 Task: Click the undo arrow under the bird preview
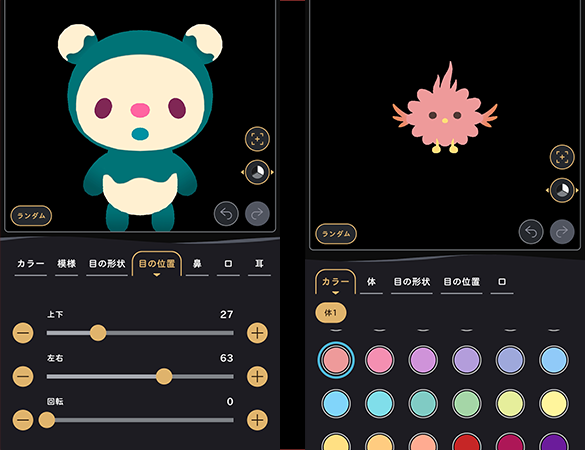[x=531, y=232]
